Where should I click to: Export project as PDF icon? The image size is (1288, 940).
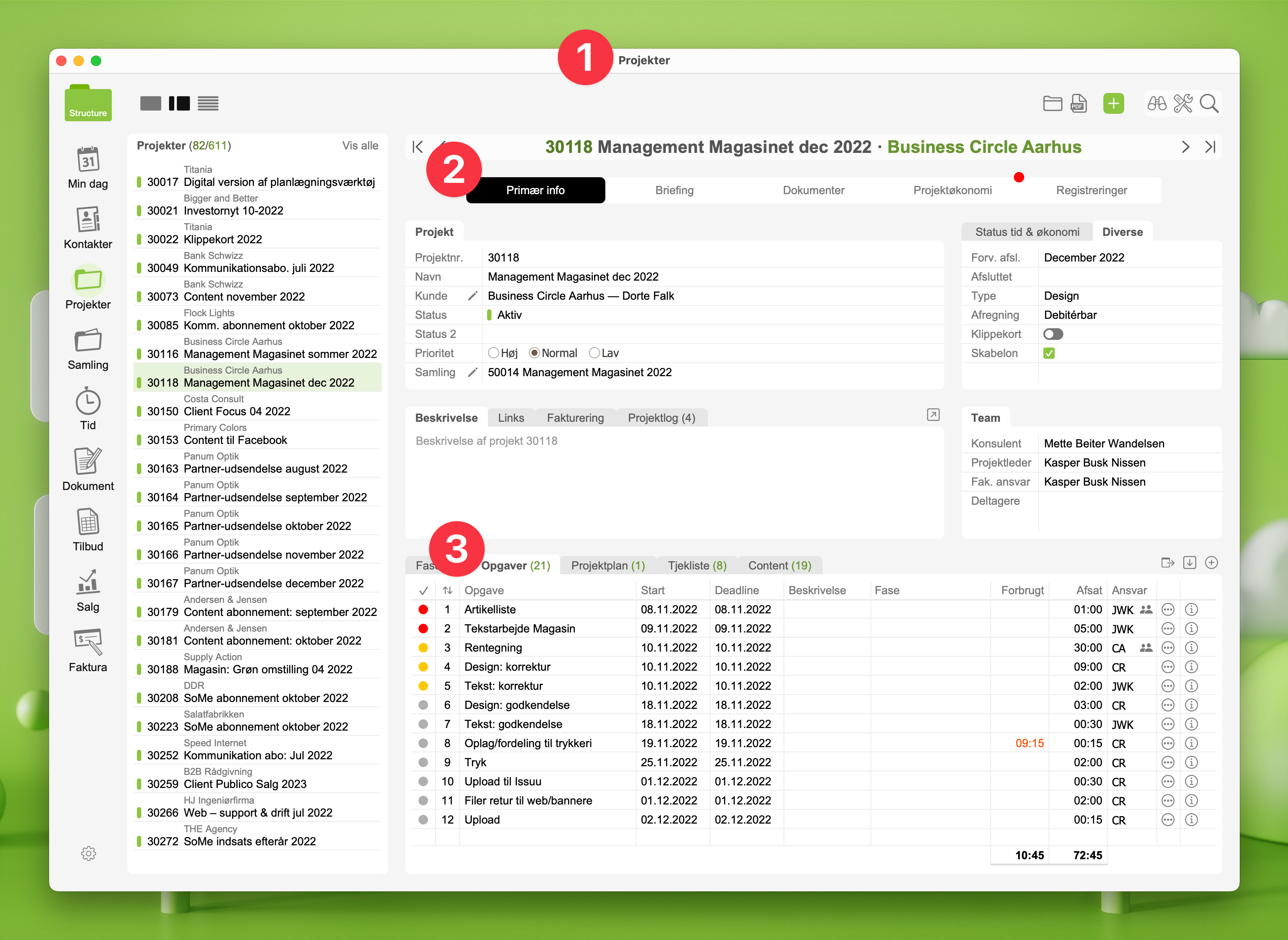coord(1078,103)
